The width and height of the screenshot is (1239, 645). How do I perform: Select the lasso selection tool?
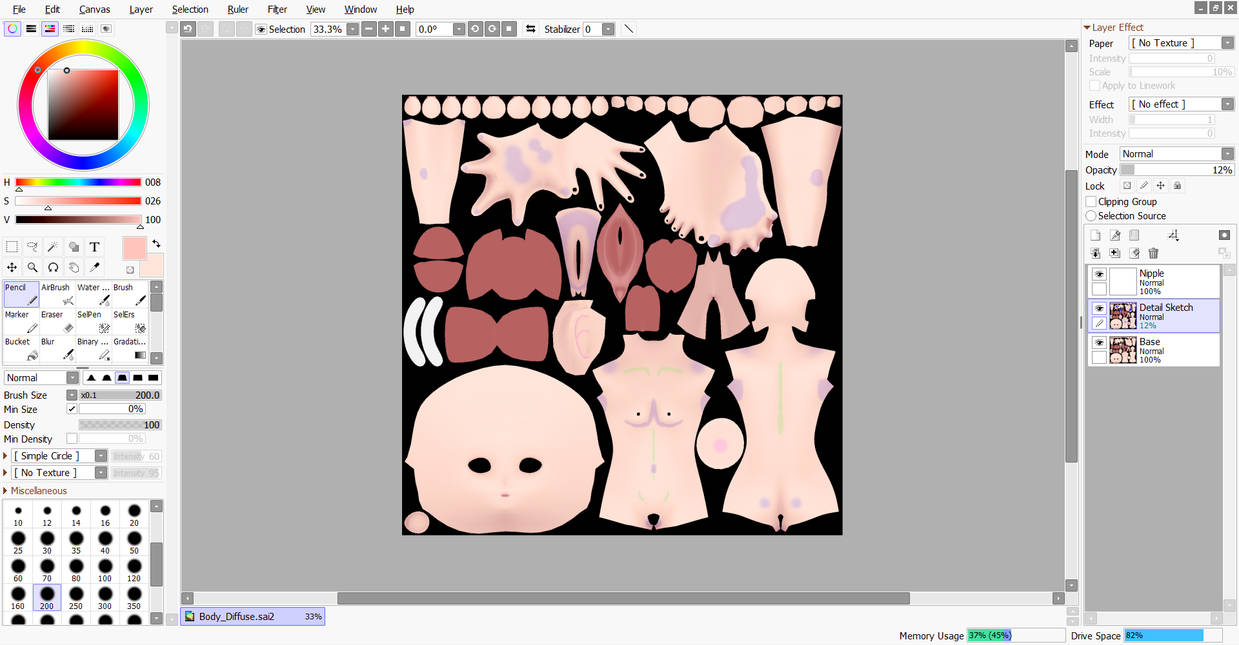(33, 247)
